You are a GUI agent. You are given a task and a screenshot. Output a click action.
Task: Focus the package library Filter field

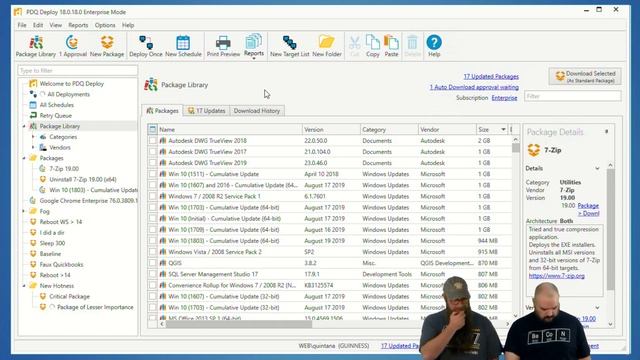pyautogui.click(x=573, y=96)
